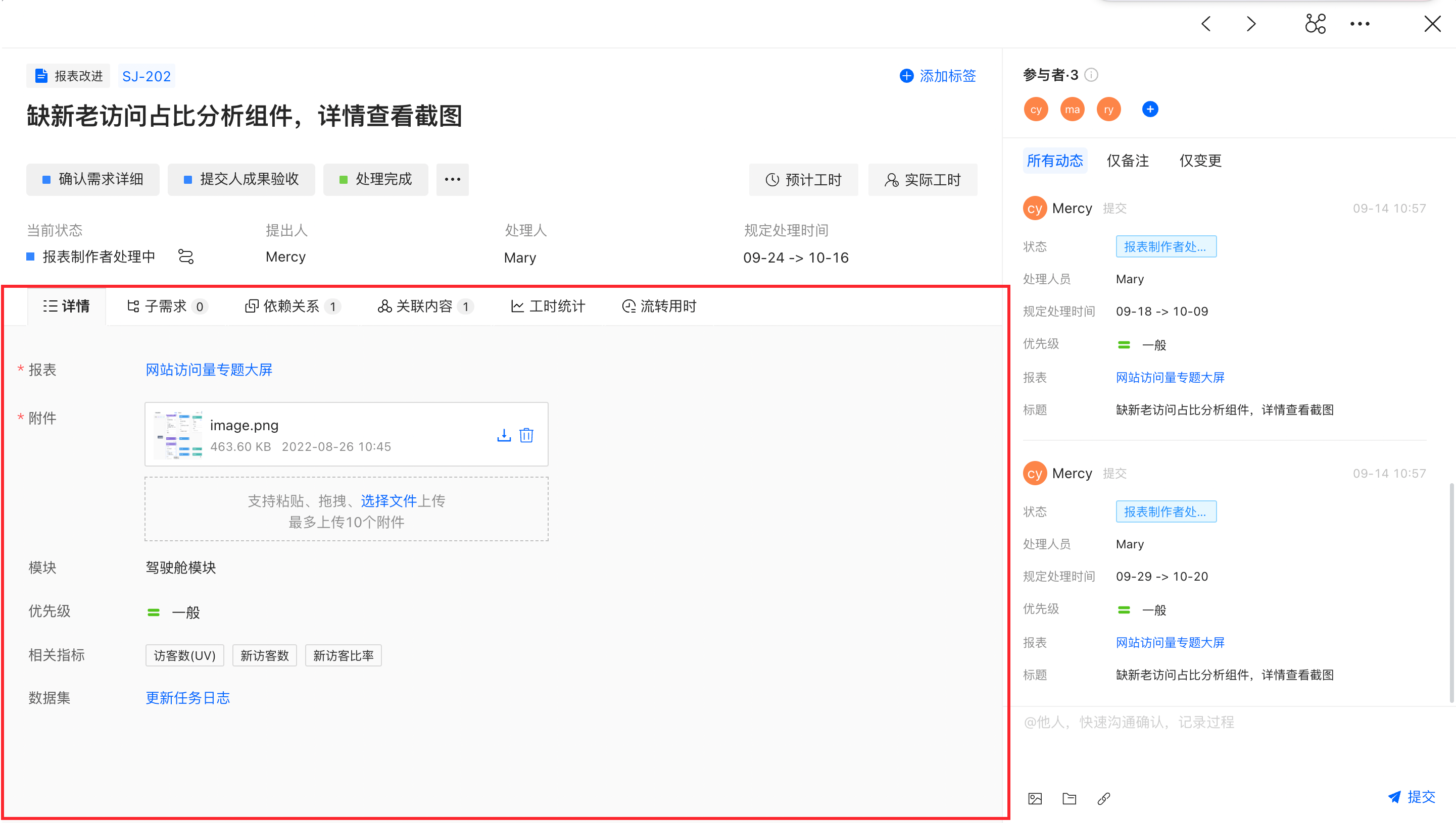
Task: Open the 报表制作者处理中 status selector
Action: (x=99, y=256)
